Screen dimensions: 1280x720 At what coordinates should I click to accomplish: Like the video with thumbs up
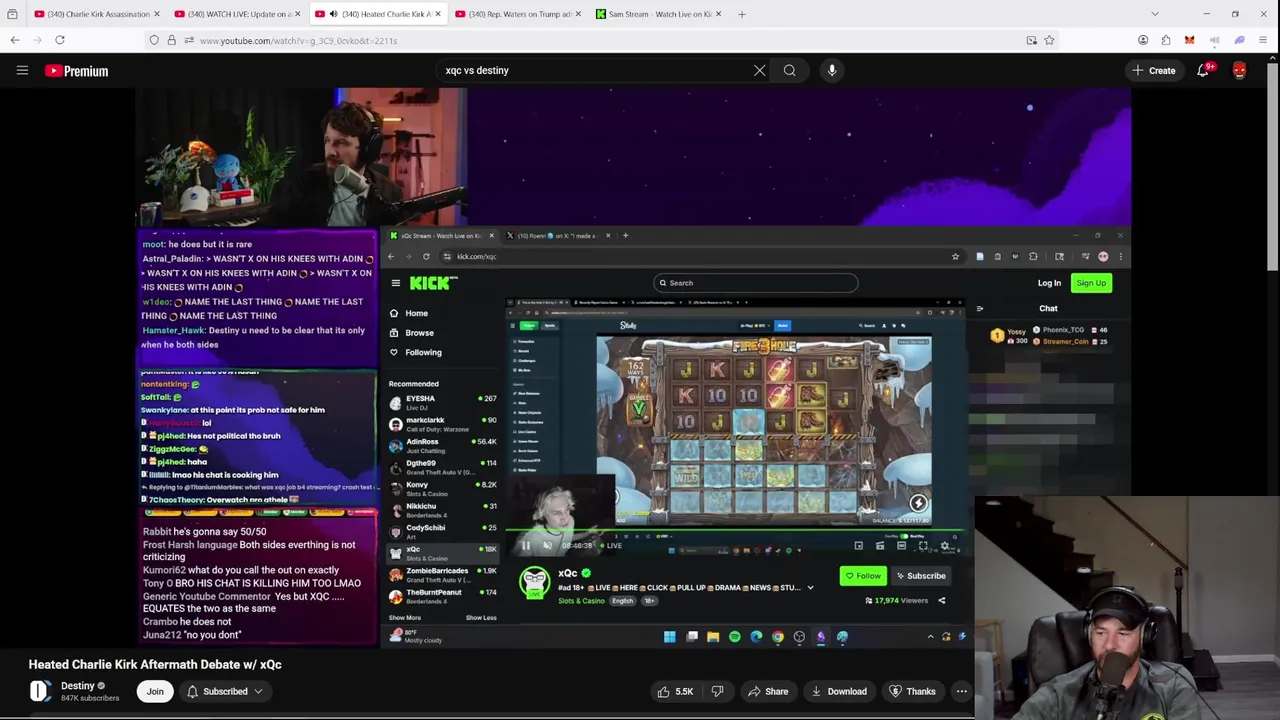tap(674, 691)
